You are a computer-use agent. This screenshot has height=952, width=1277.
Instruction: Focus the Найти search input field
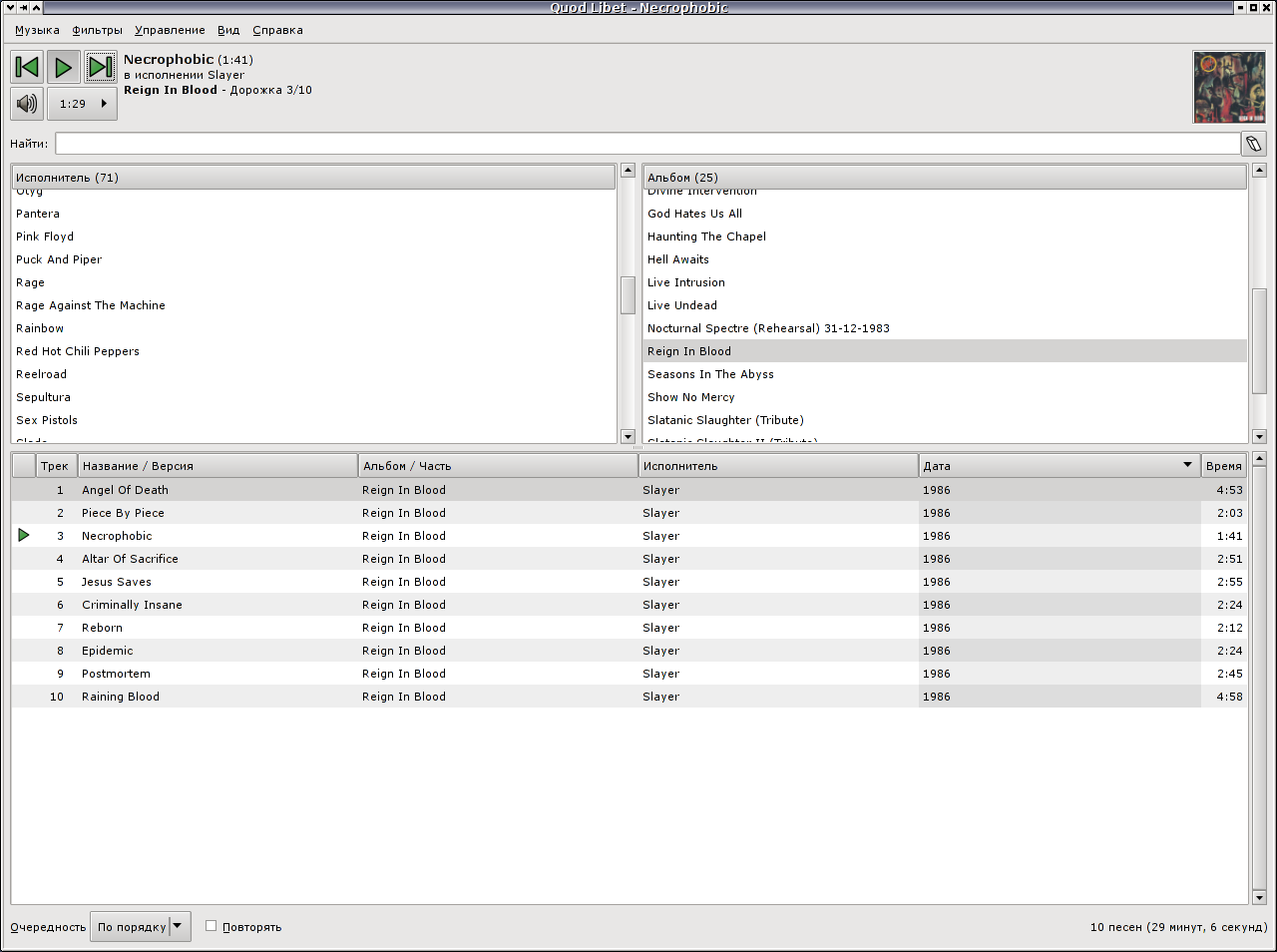tap(647, 144)
